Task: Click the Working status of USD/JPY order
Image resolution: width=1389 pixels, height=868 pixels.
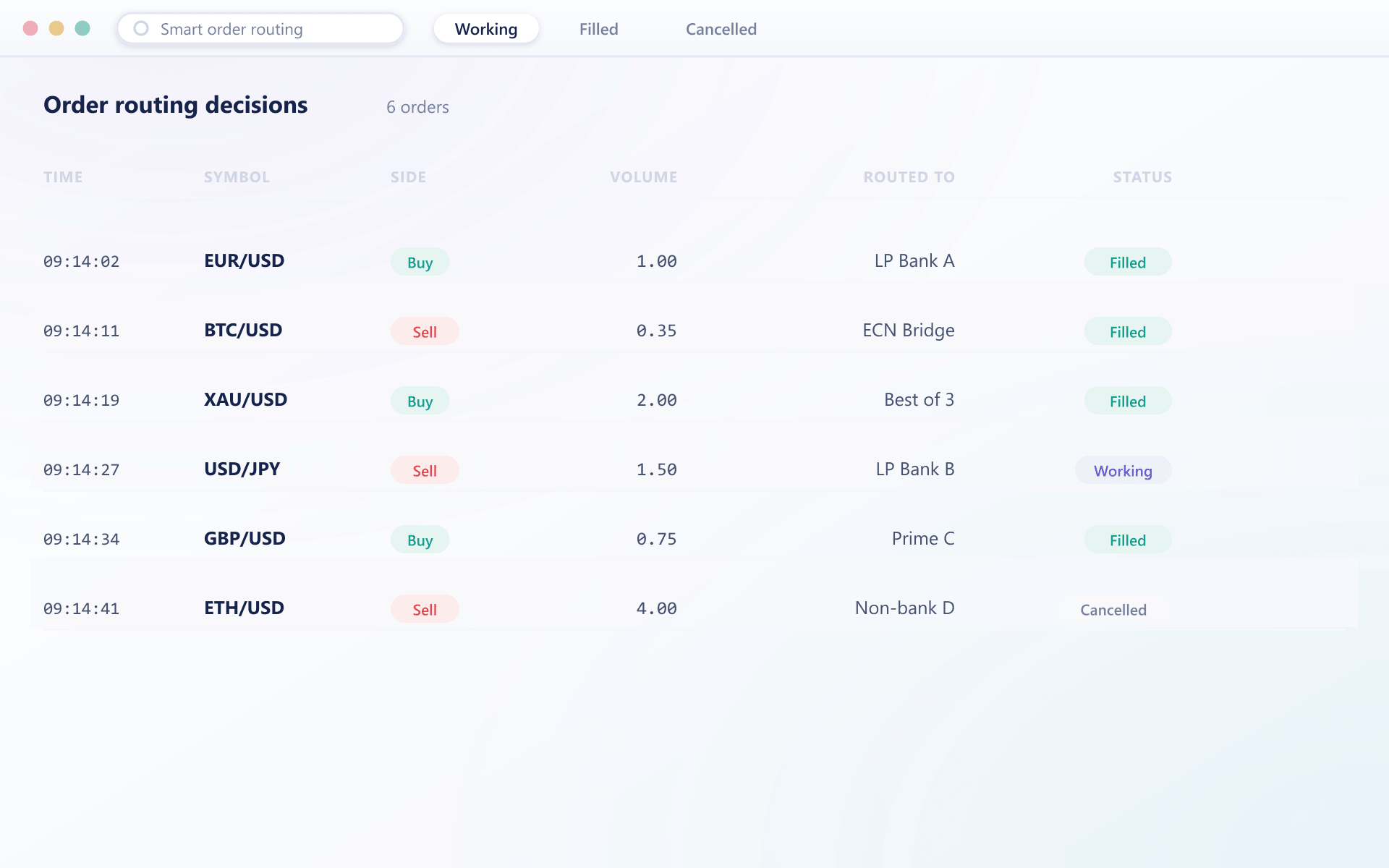Action: (x=1123, y=470)
